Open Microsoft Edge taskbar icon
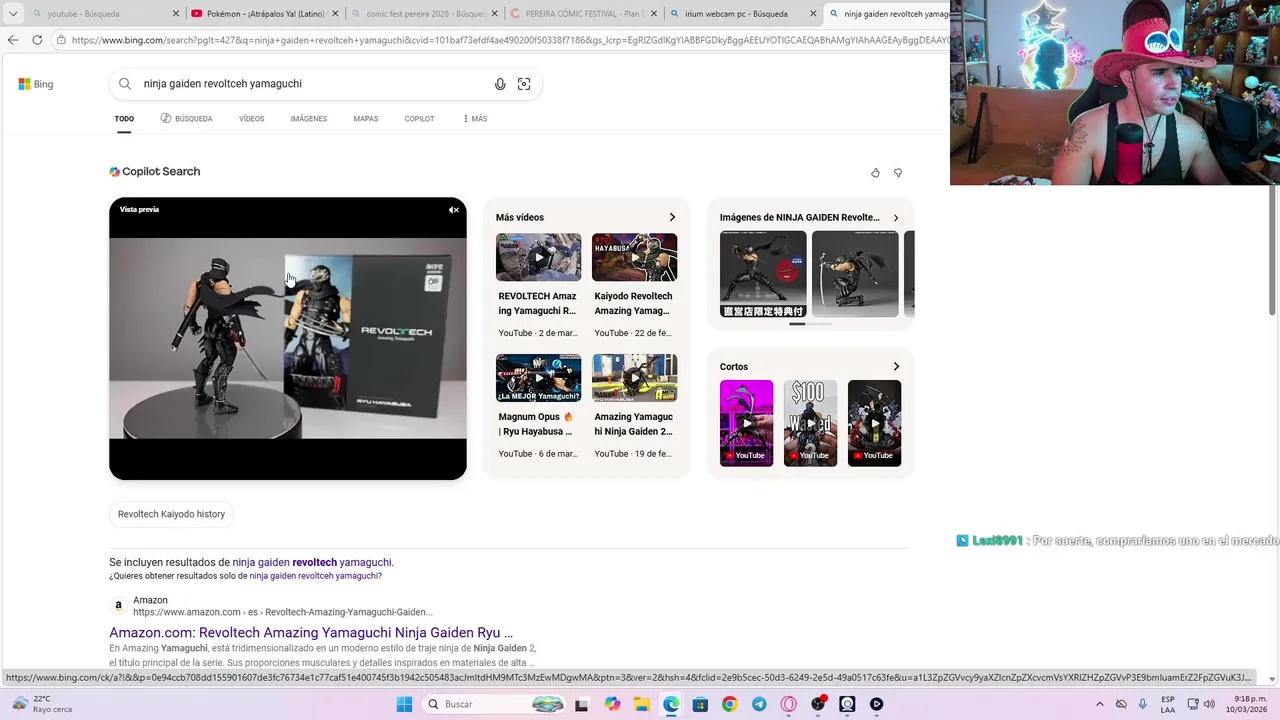The width and height of the screenshot is (1280, 720). [x=671, y=704]
